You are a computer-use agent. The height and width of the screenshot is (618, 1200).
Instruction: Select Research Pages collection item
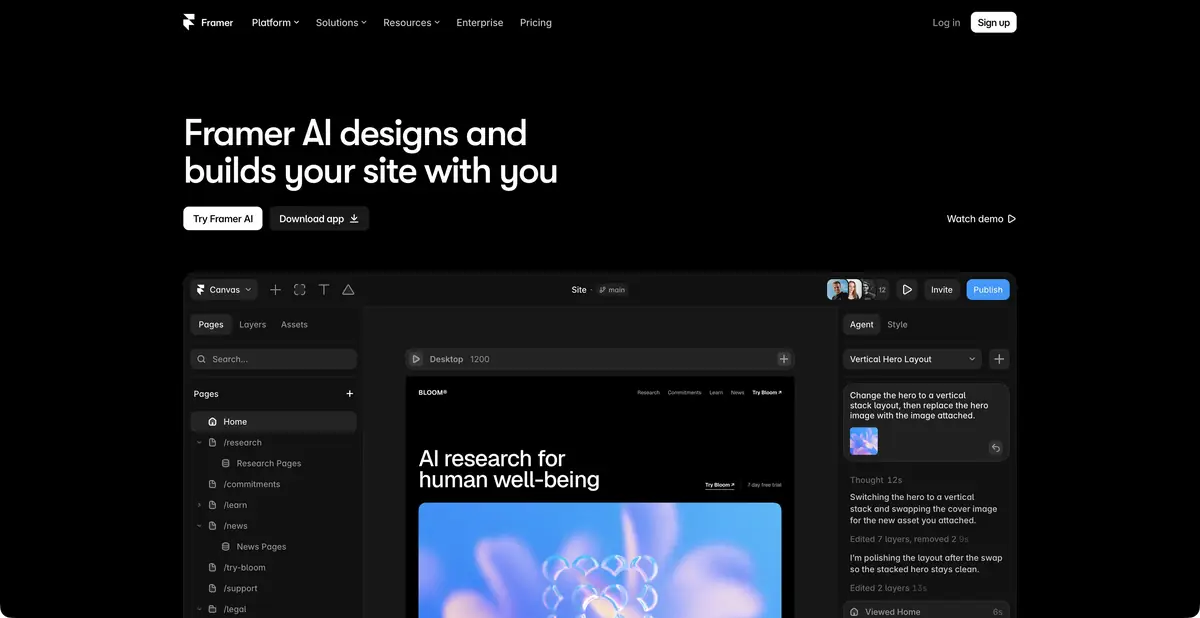[269, 464]
